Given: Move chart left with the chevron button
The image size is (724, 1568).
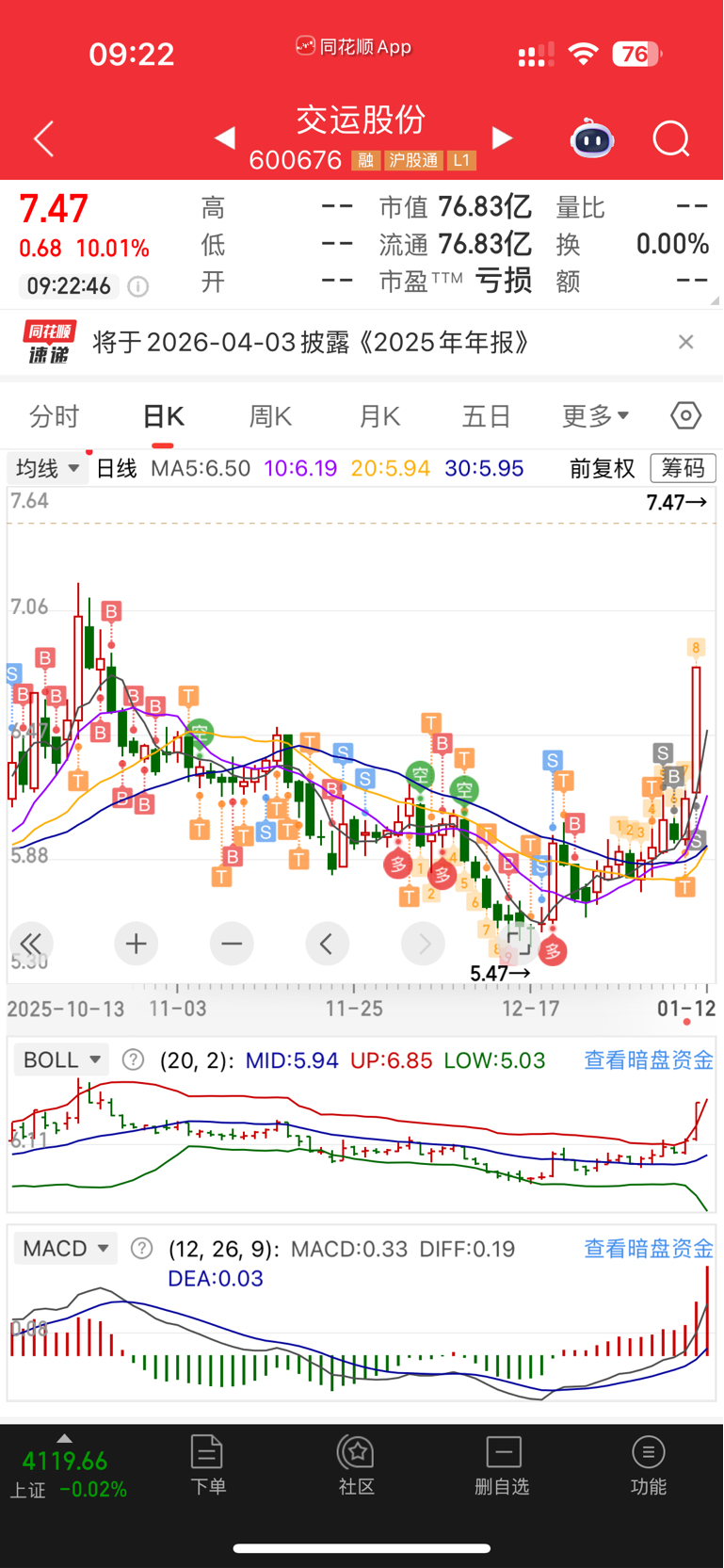Looking at the screenshot, I should click(x=327, y=944).
